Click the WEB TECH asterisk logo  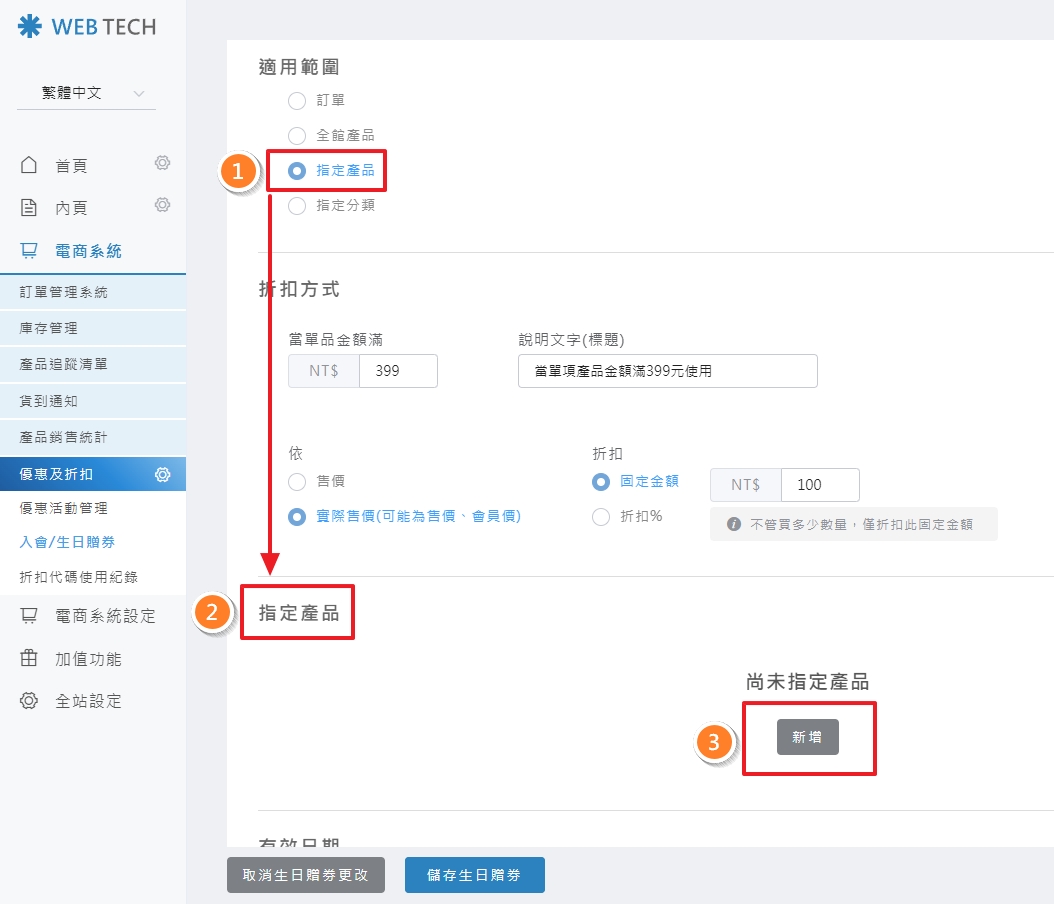coord(32,27)
